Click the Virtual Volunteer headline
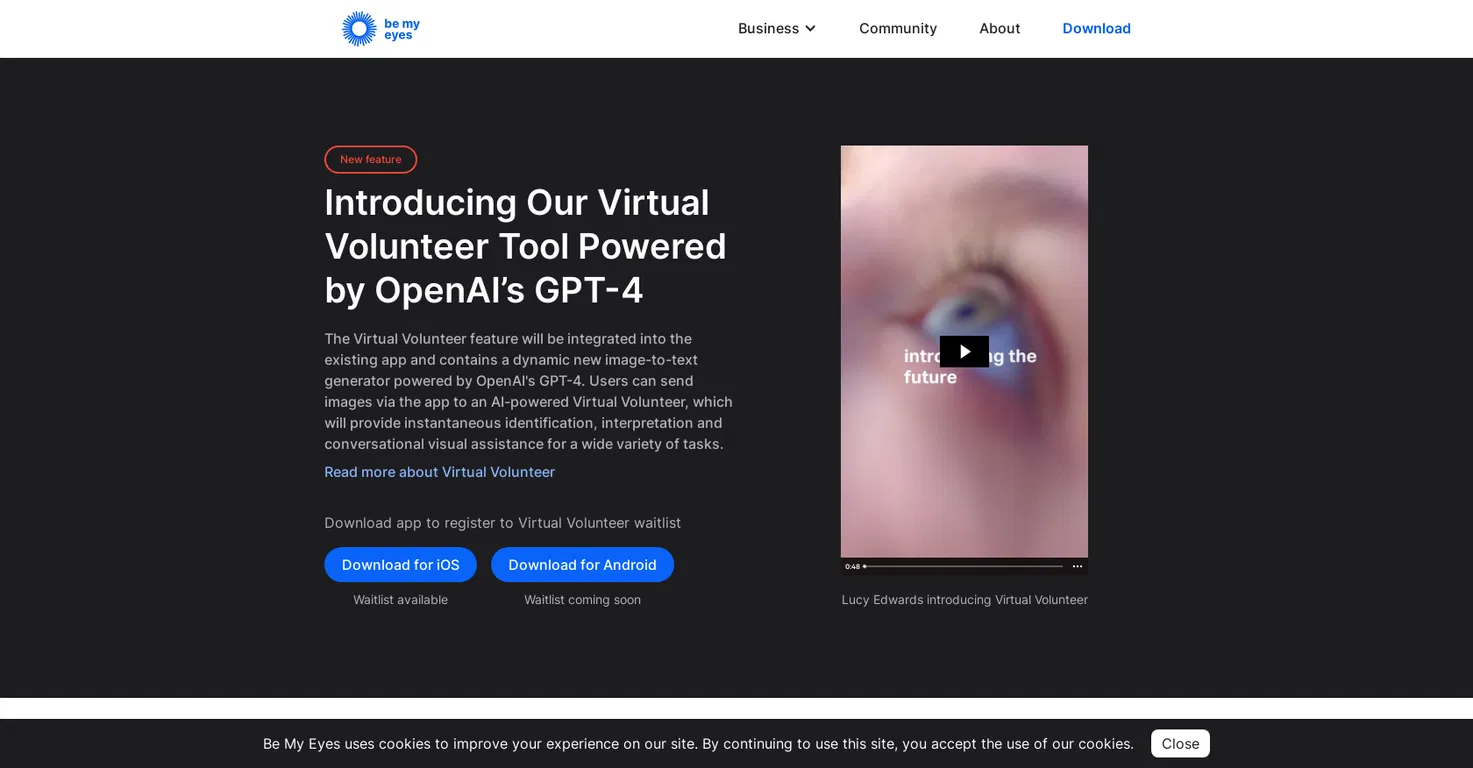Image resolution: width=1473 pixels, height=768 pixels. 525,246
